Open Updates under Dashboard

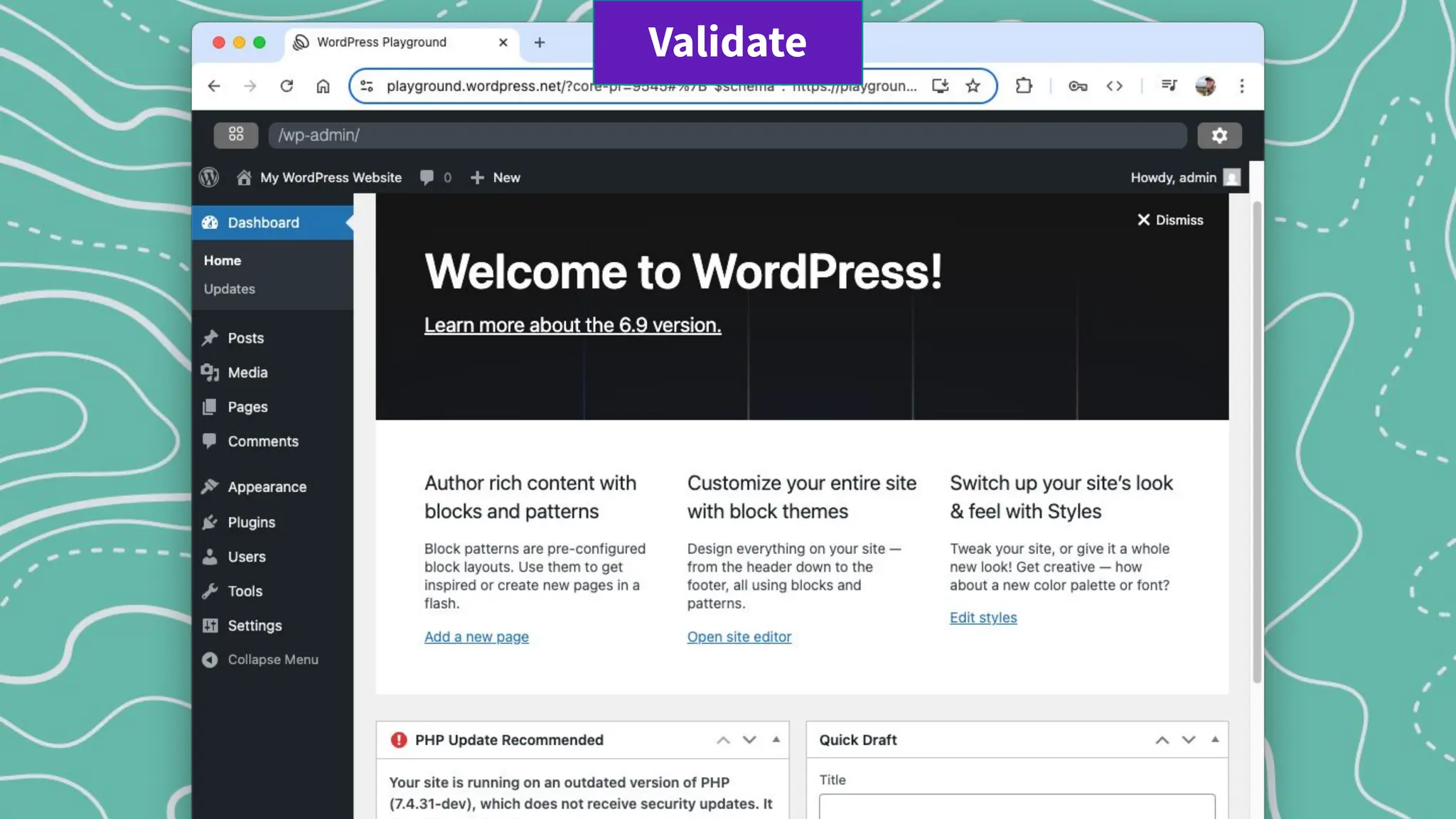pyautogui.click(x=229, y=289)
